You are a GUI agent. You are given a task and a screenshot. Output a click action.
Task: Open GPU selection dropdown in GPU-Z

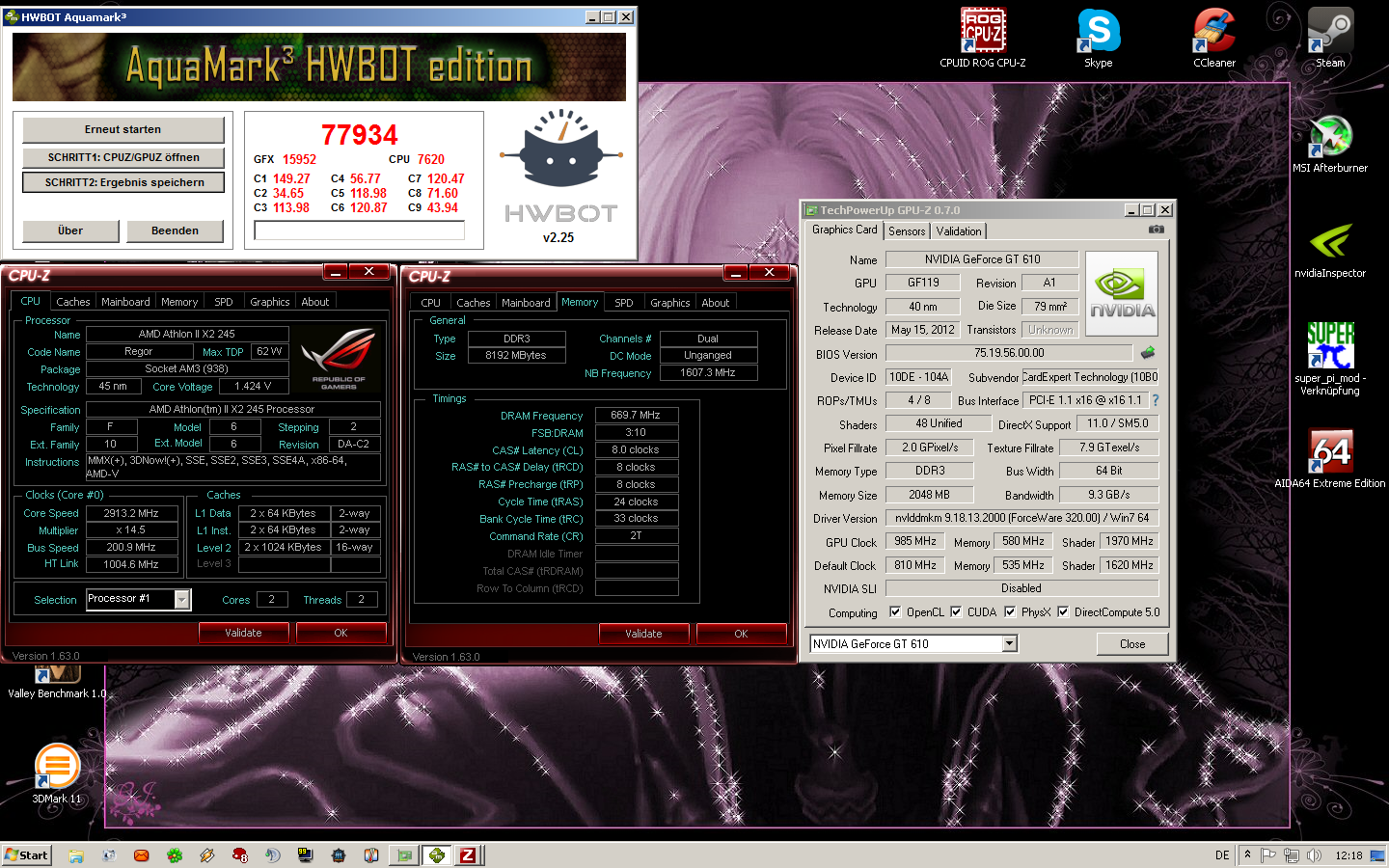pos(1009,643)
